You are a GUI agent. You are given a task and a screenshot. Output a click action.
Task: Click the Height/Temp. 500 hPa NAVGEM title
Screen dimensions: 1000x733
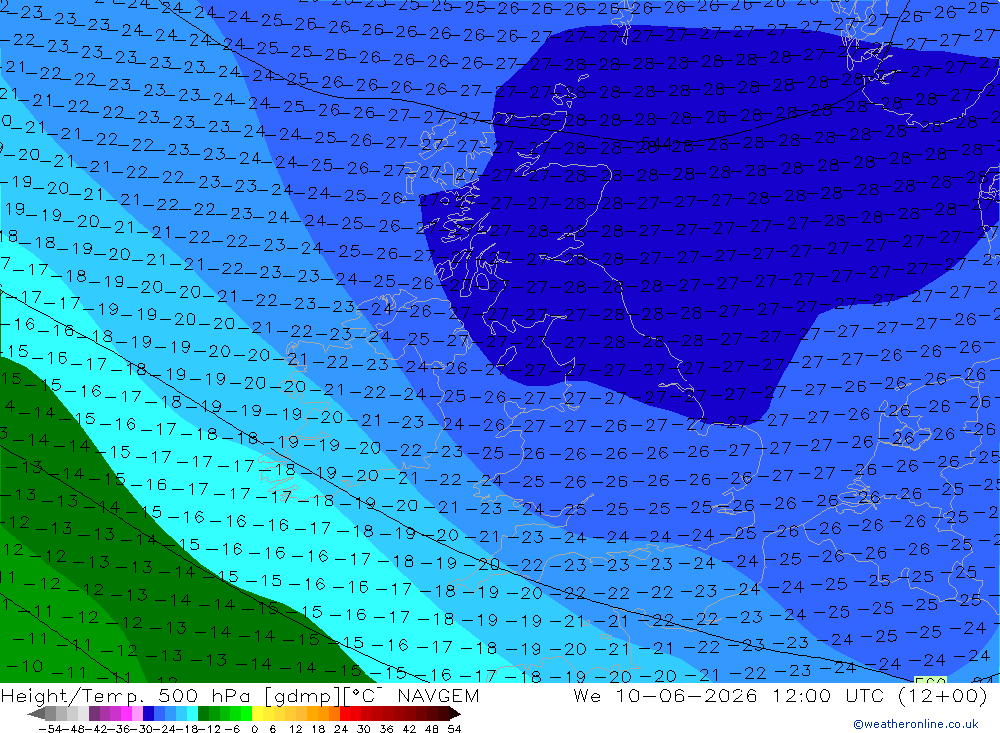click(240, 695)
